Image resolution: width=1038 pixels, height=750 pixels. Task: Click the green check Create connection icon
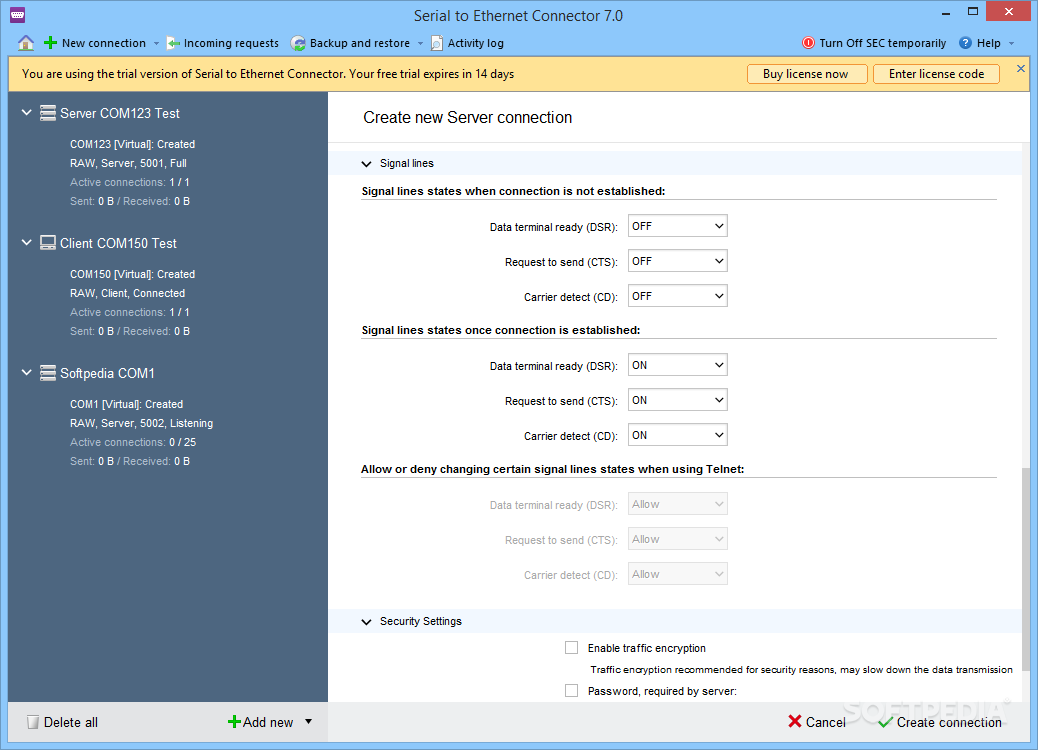click(x=885, y=722)
